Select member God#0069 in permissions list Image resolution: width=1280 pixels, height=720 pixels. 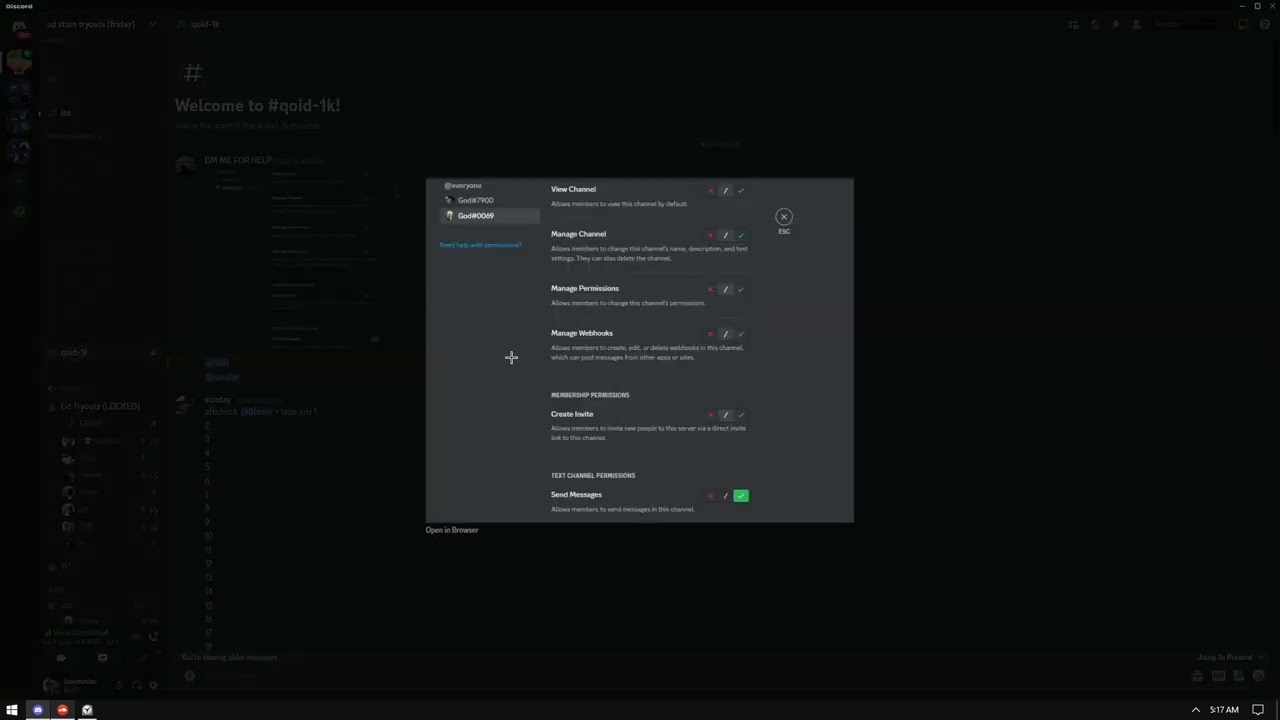490,215
